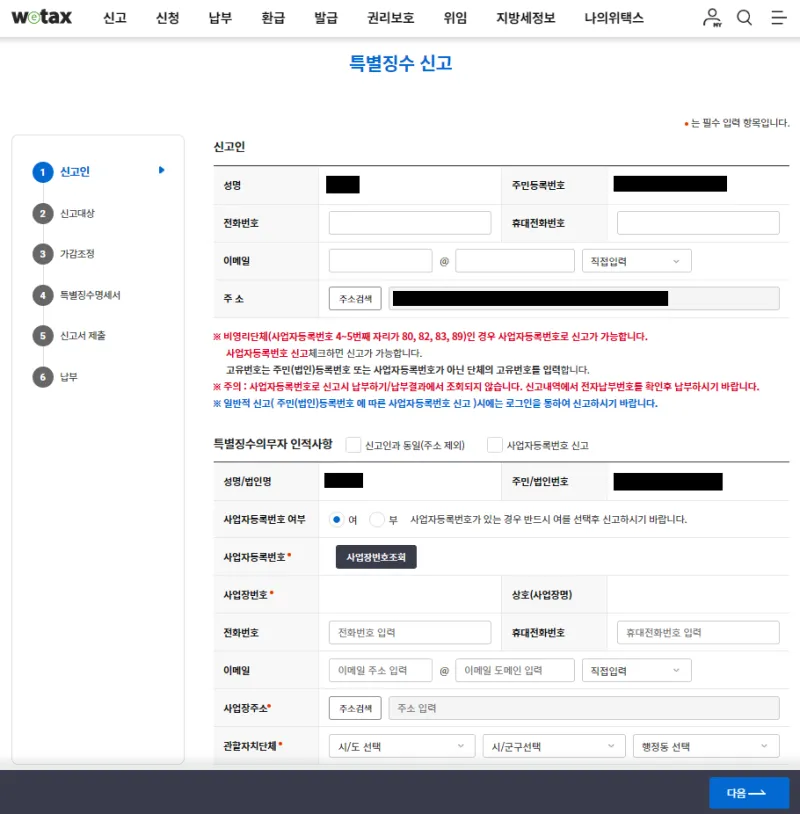Click 주소검색 button for 사업장주소
The height and width of the screenshot is (814, 800).
click(x=355, y=708)
